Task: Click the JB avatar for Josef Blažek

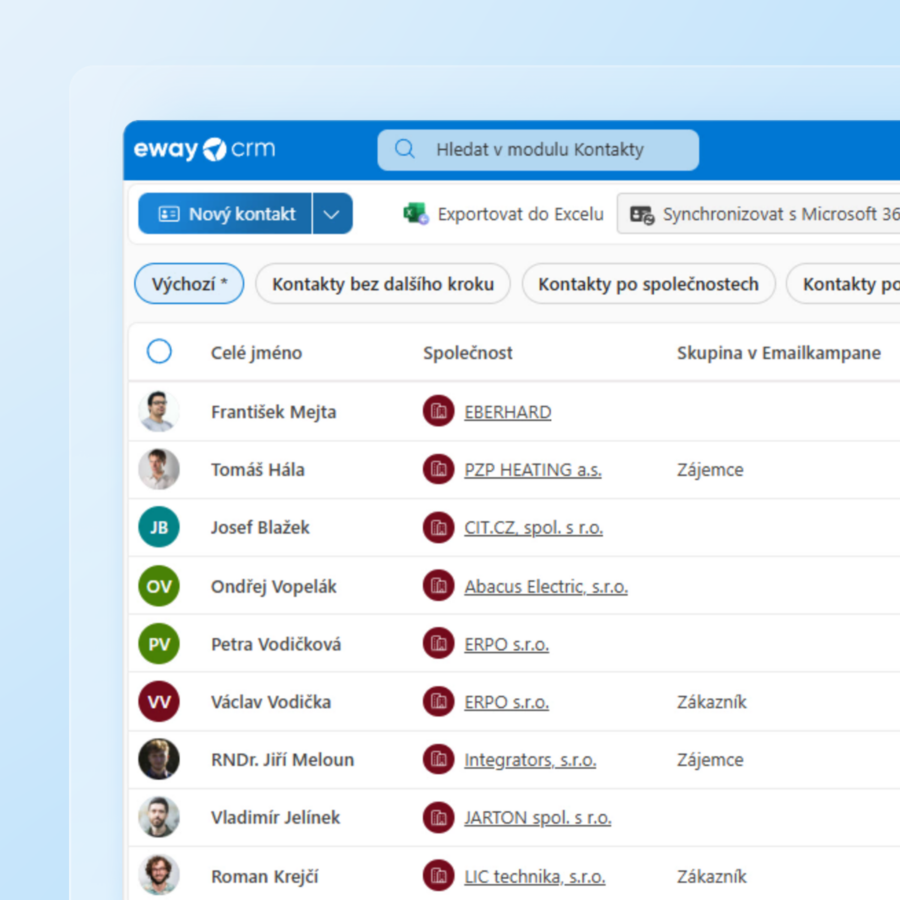Action: click(159, 528)
